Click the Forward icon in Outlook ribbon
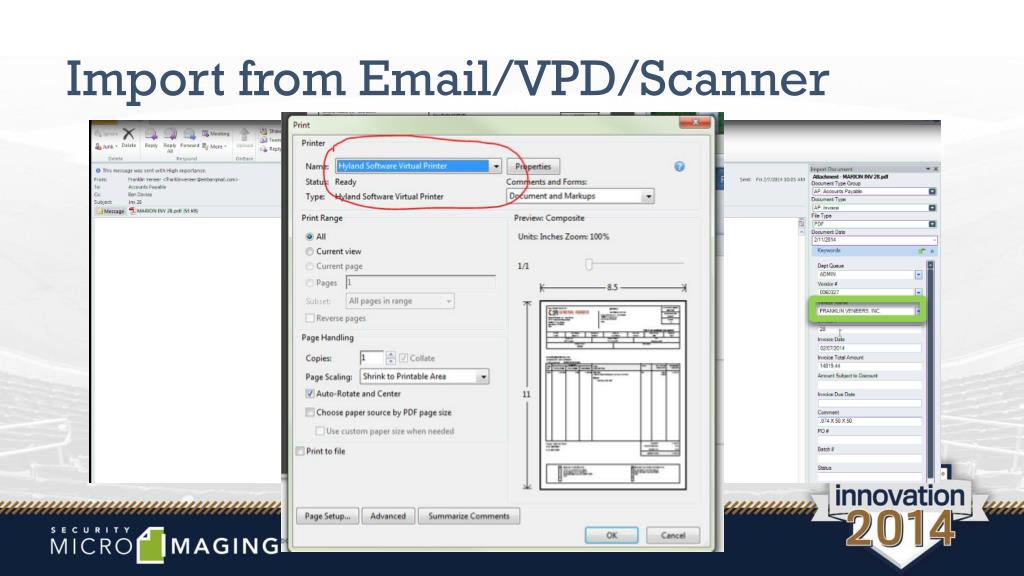The image size is (1024, 576). pos(189,138)
